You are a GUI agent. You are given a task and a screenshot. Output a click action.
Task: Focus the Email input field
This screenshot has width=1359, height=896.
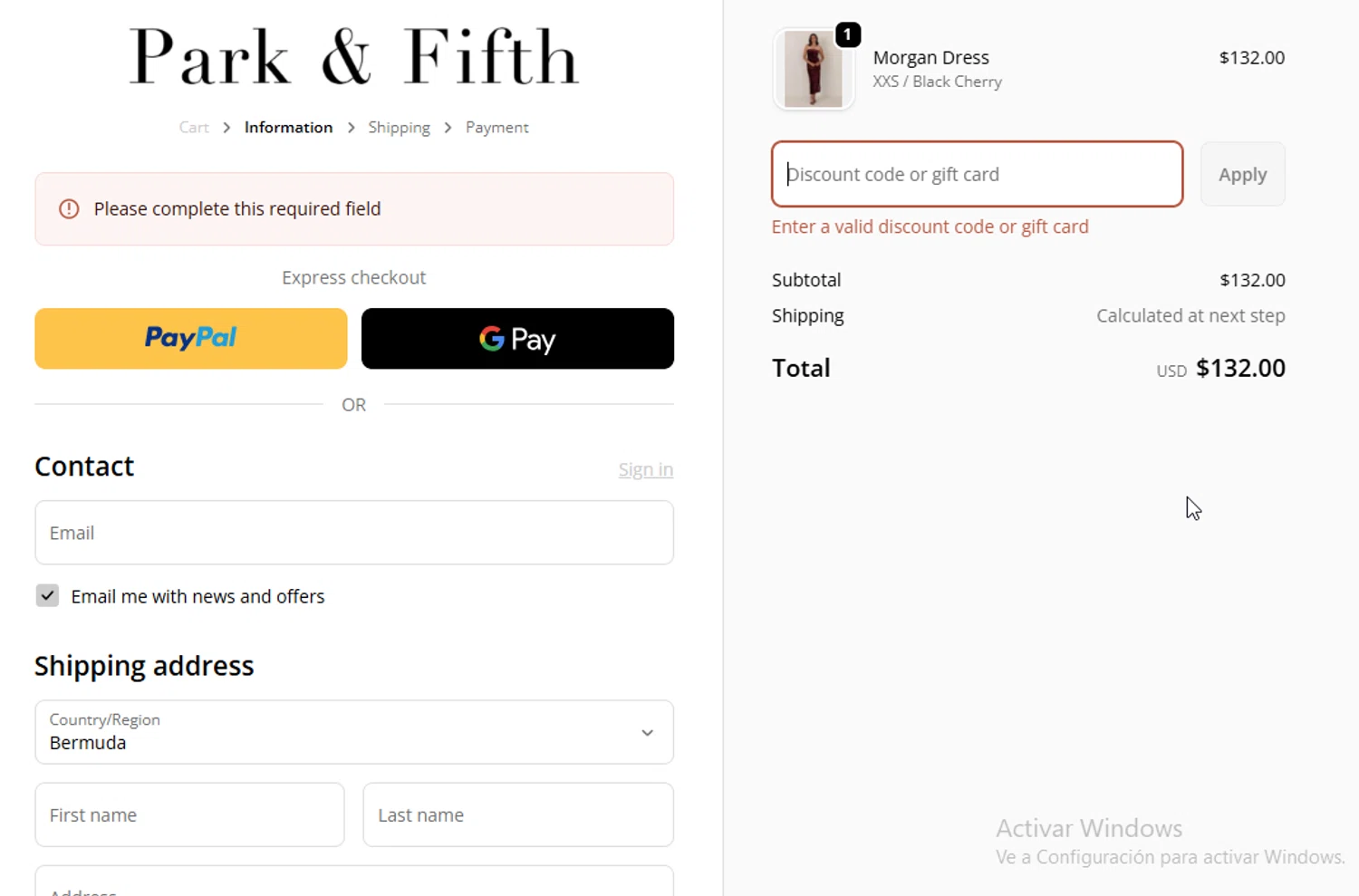[x=354, y=533]
